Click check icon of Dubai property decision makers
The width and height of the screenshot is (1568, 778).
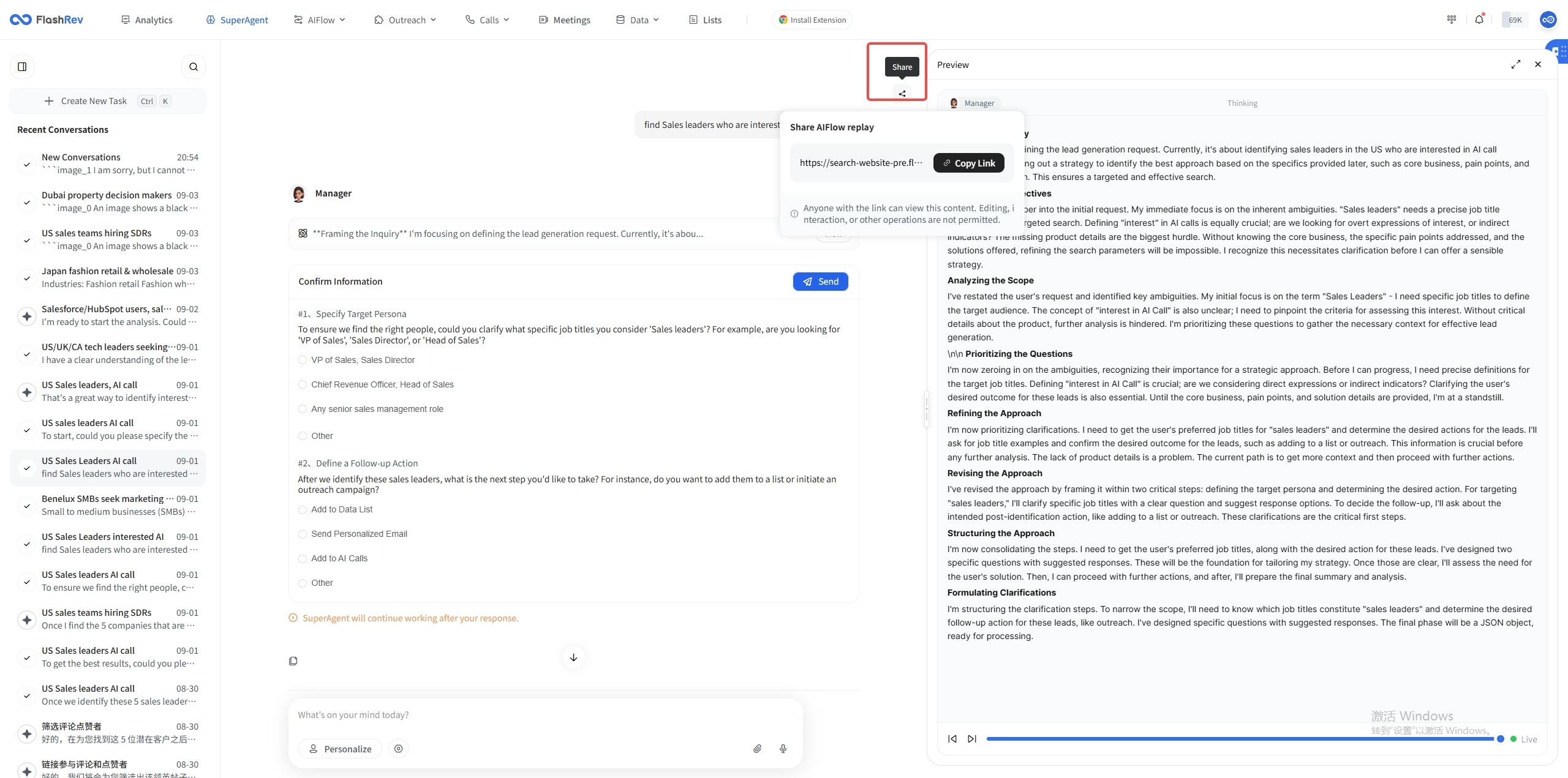27,202
